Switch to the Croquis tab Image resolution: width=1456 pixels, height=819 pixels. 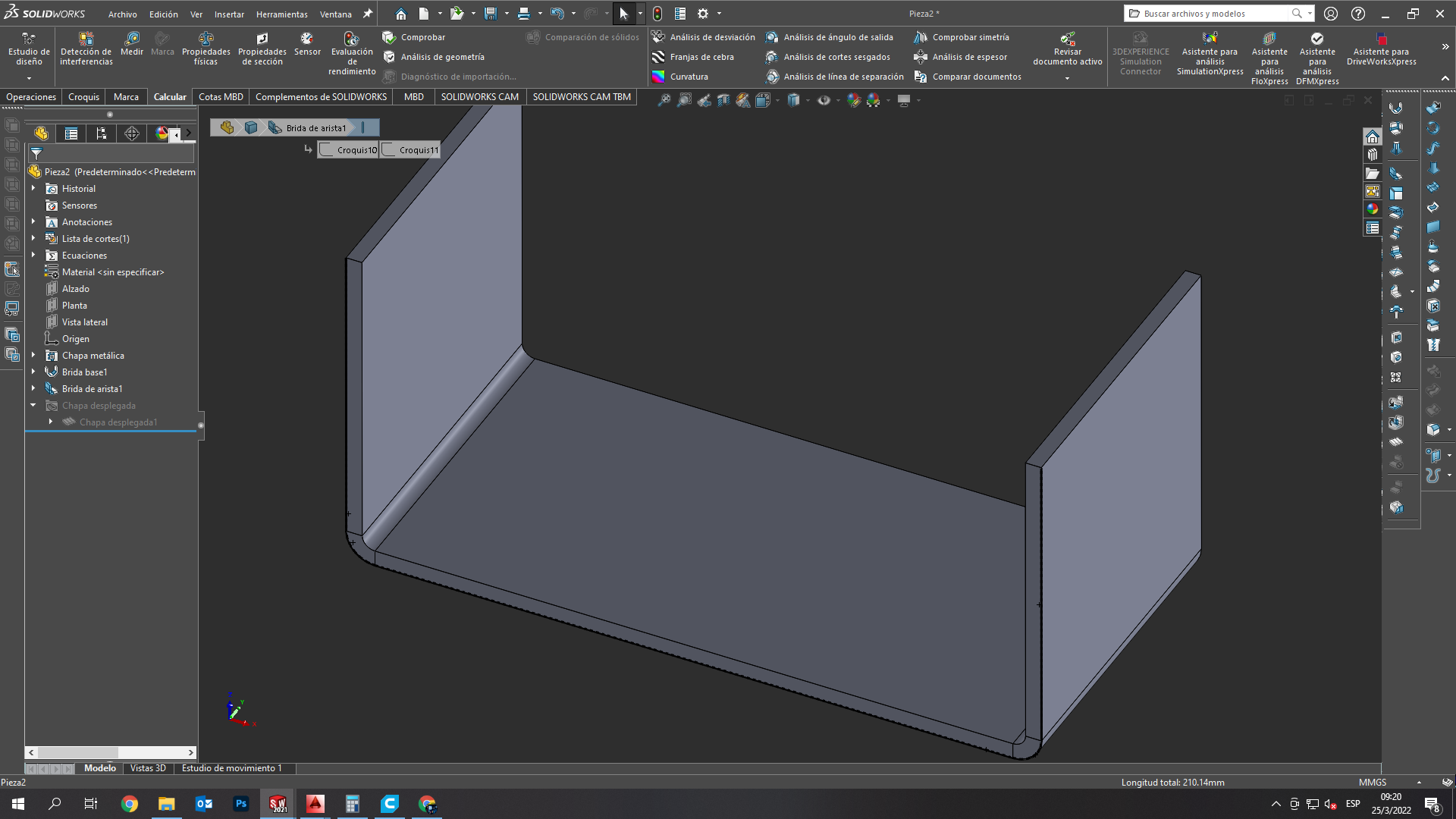83,97
